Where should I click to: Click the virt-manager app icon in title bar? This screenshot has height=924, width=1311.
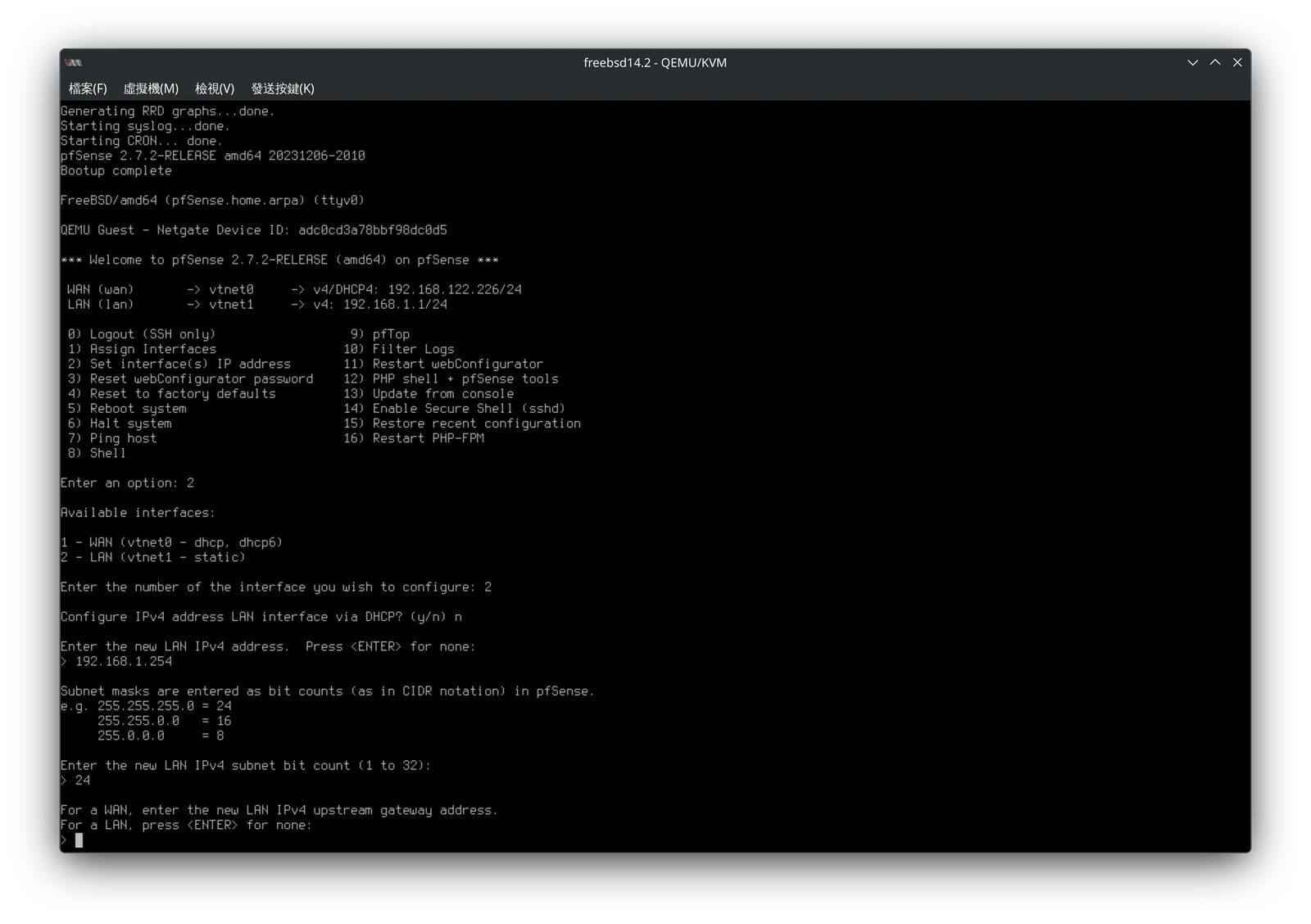74,62
